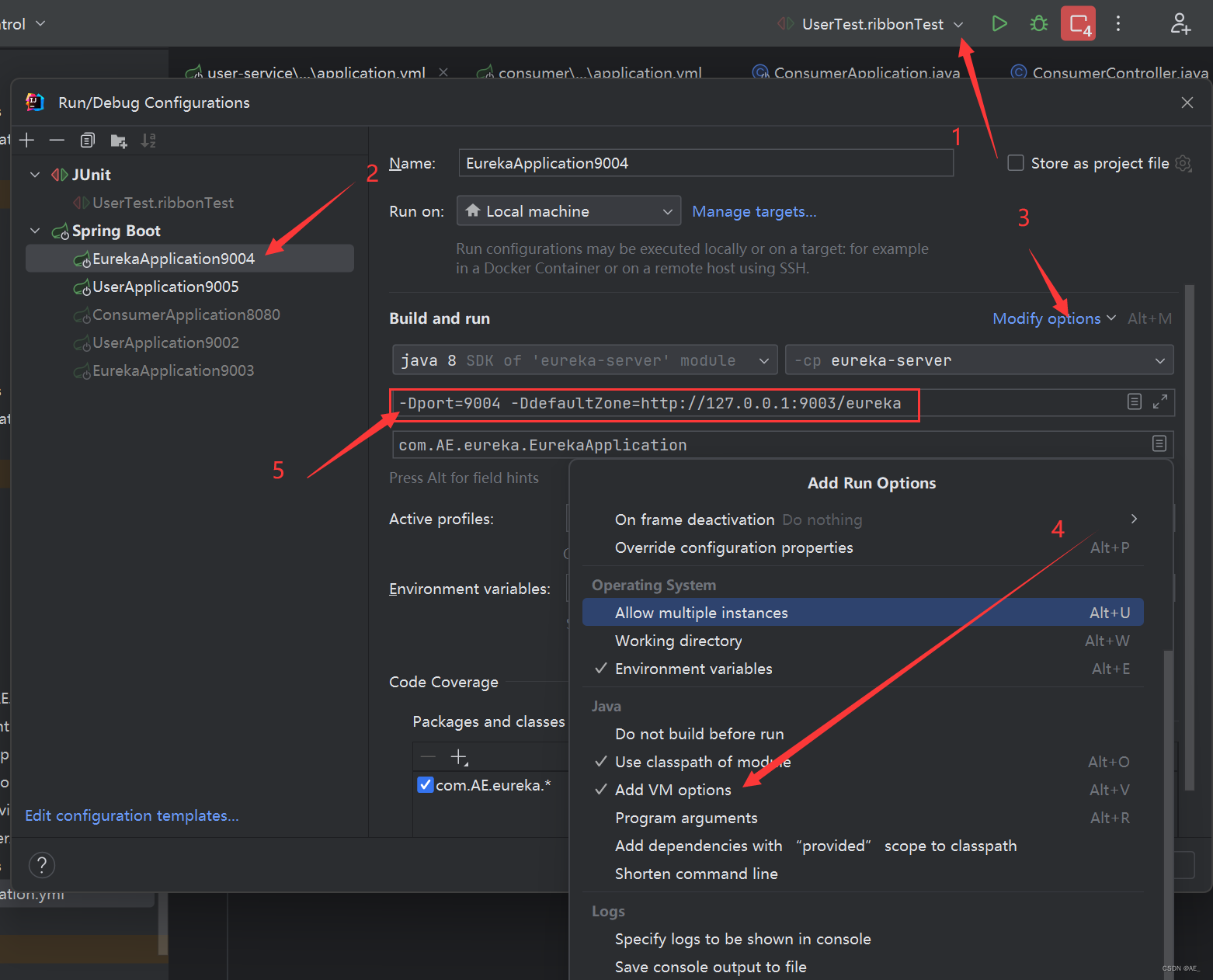Remove coverage package with minus icon
The height and width of the screenshot is (980, 1213).
tap(428, 756)
